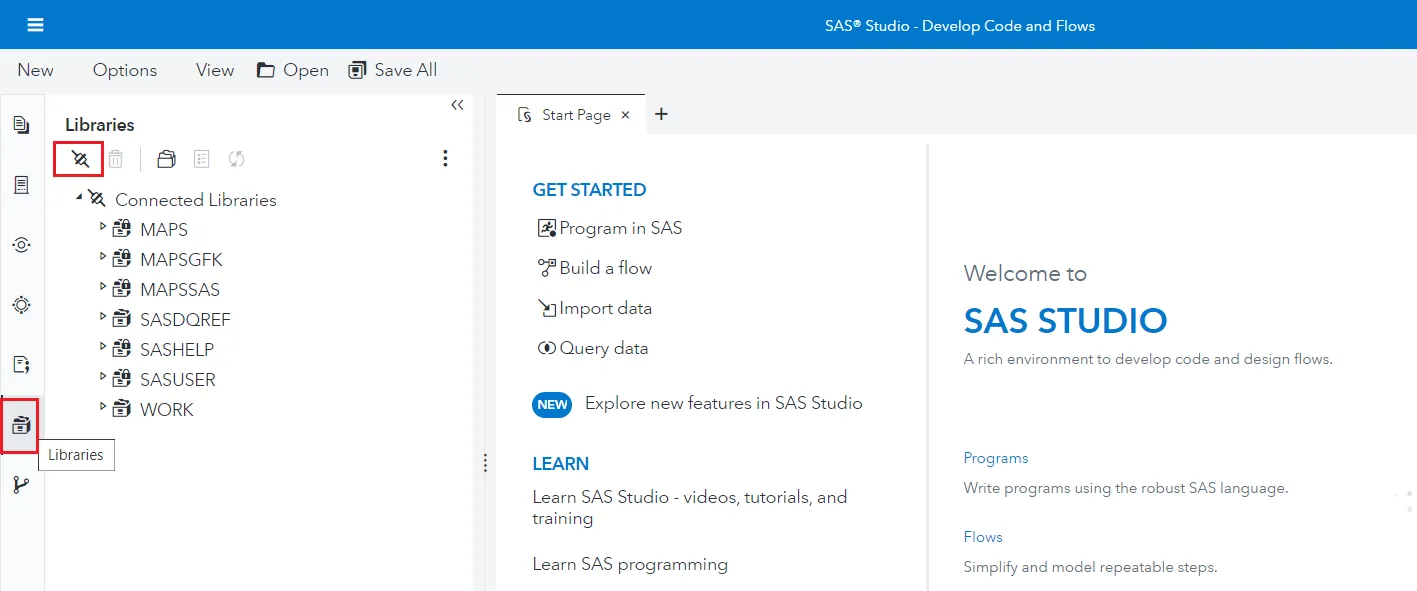Close the Start Page tab

coord(625,115)
